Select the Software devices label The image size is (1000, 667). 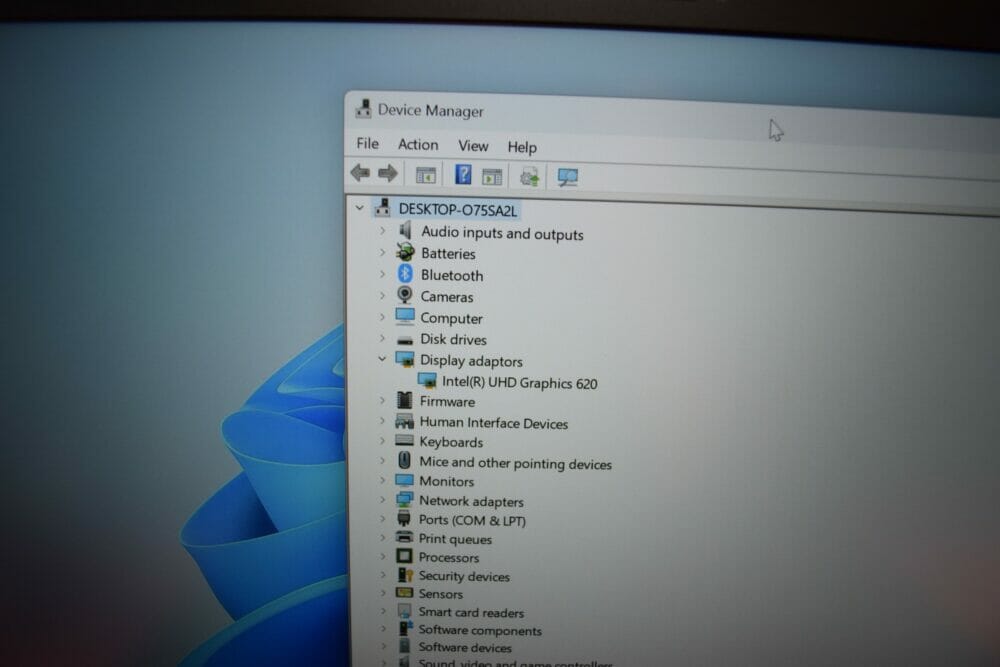(465, 647)
